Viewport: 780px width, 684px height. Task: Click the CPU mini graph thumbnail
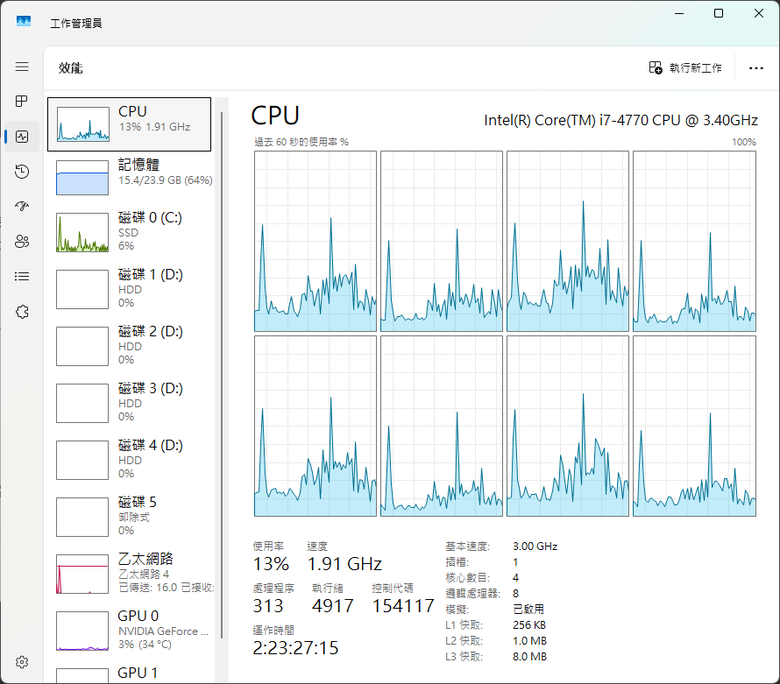[83, 124]
